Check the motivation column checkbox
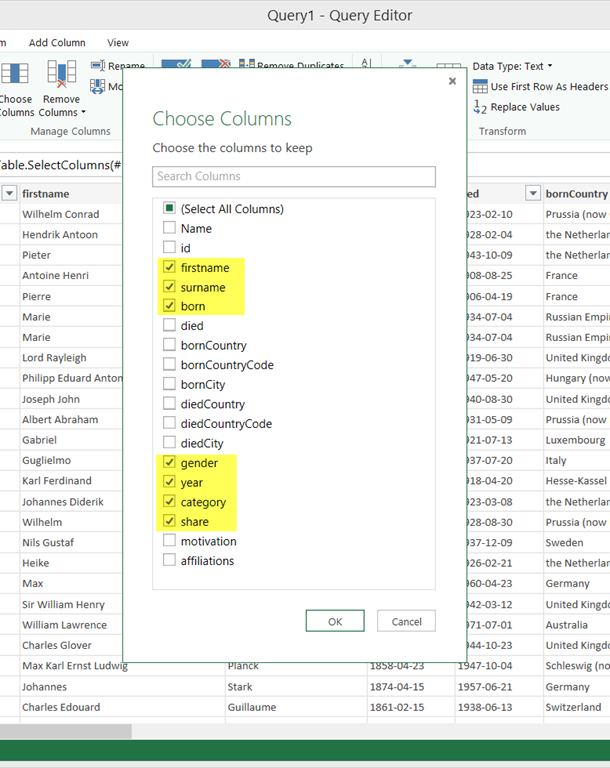 point(169,541)
